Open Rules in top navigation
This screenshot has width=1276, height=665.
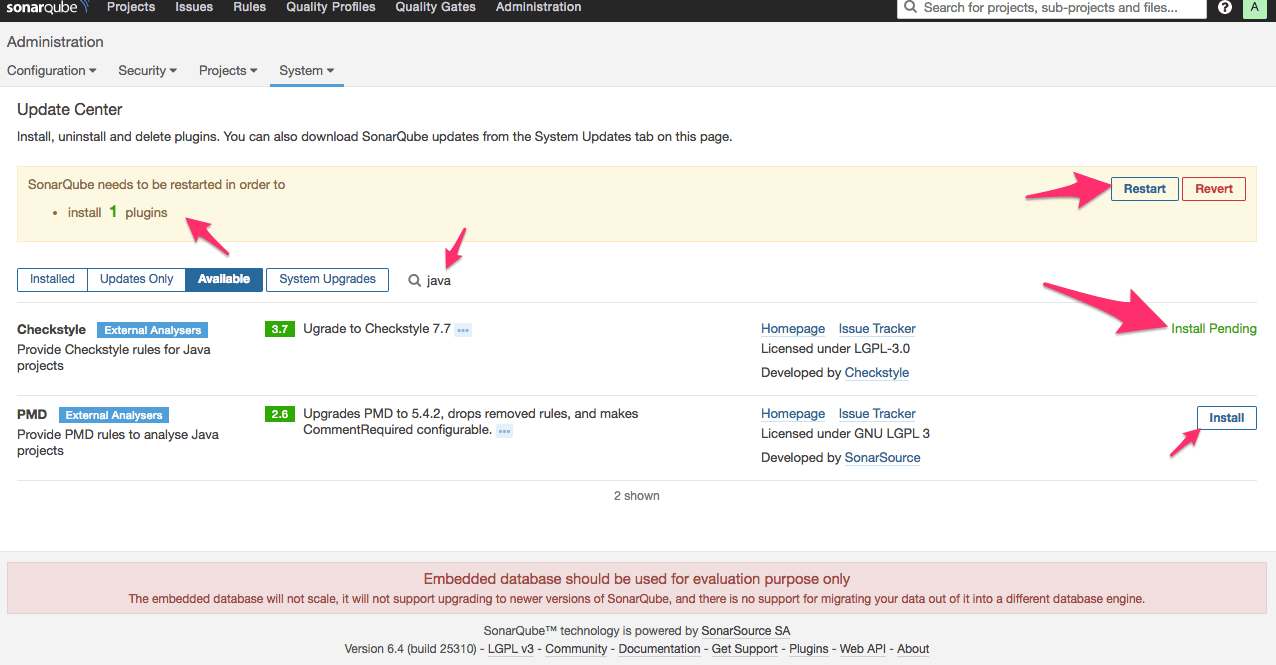[250, 7]
